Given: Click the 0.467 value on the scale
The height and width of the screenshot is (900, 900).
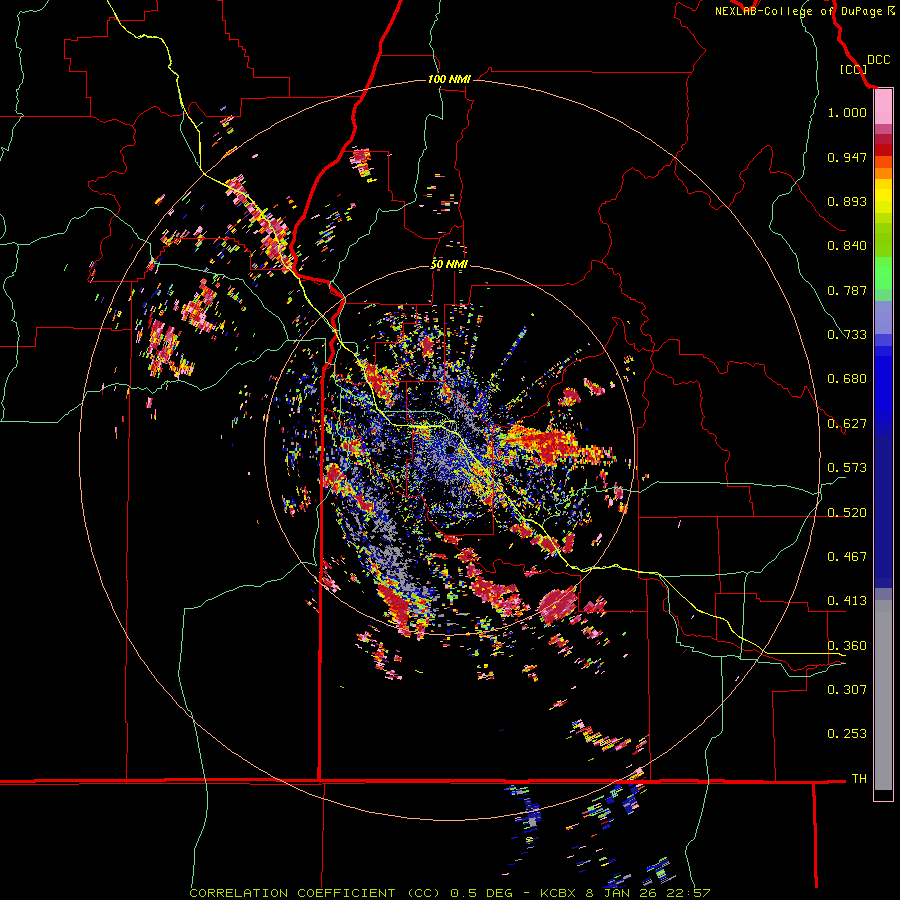Looking at the screenshot, I should point(847,557).
